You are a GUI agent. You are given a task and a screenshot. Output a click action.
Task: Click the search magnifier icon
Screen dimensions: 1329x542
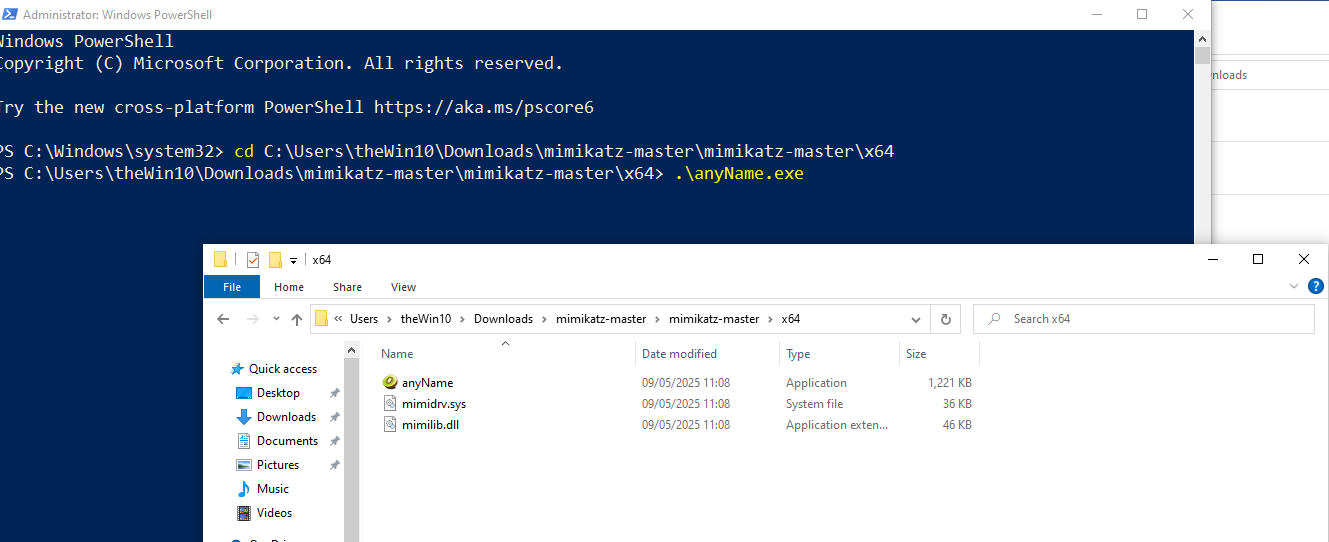click(995, 319)
